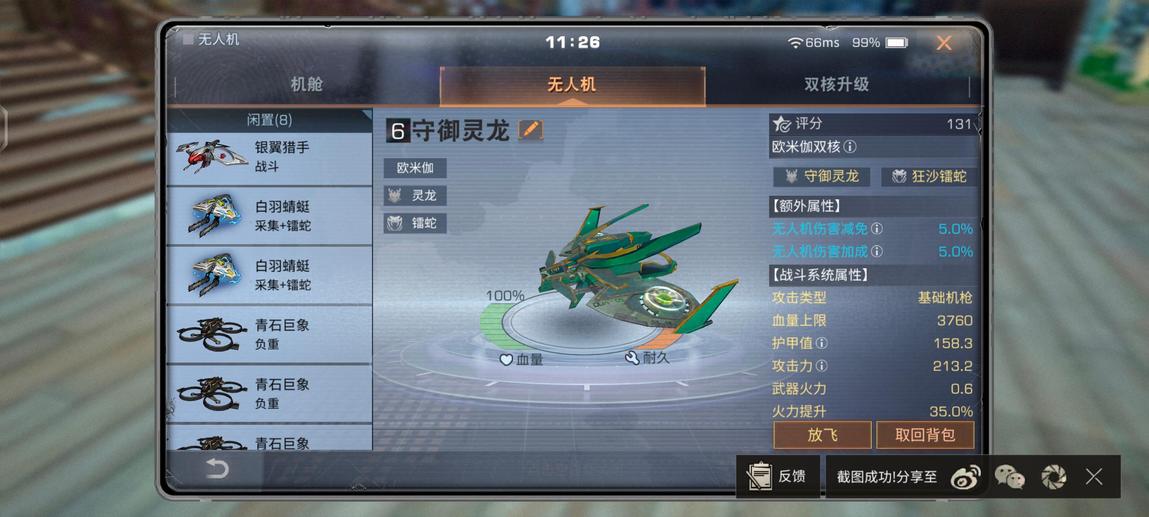The image size is (1149, 517).
Task: Select the 守御灵龙 core option
Action: pyautogui.click(x=821, y=176)
